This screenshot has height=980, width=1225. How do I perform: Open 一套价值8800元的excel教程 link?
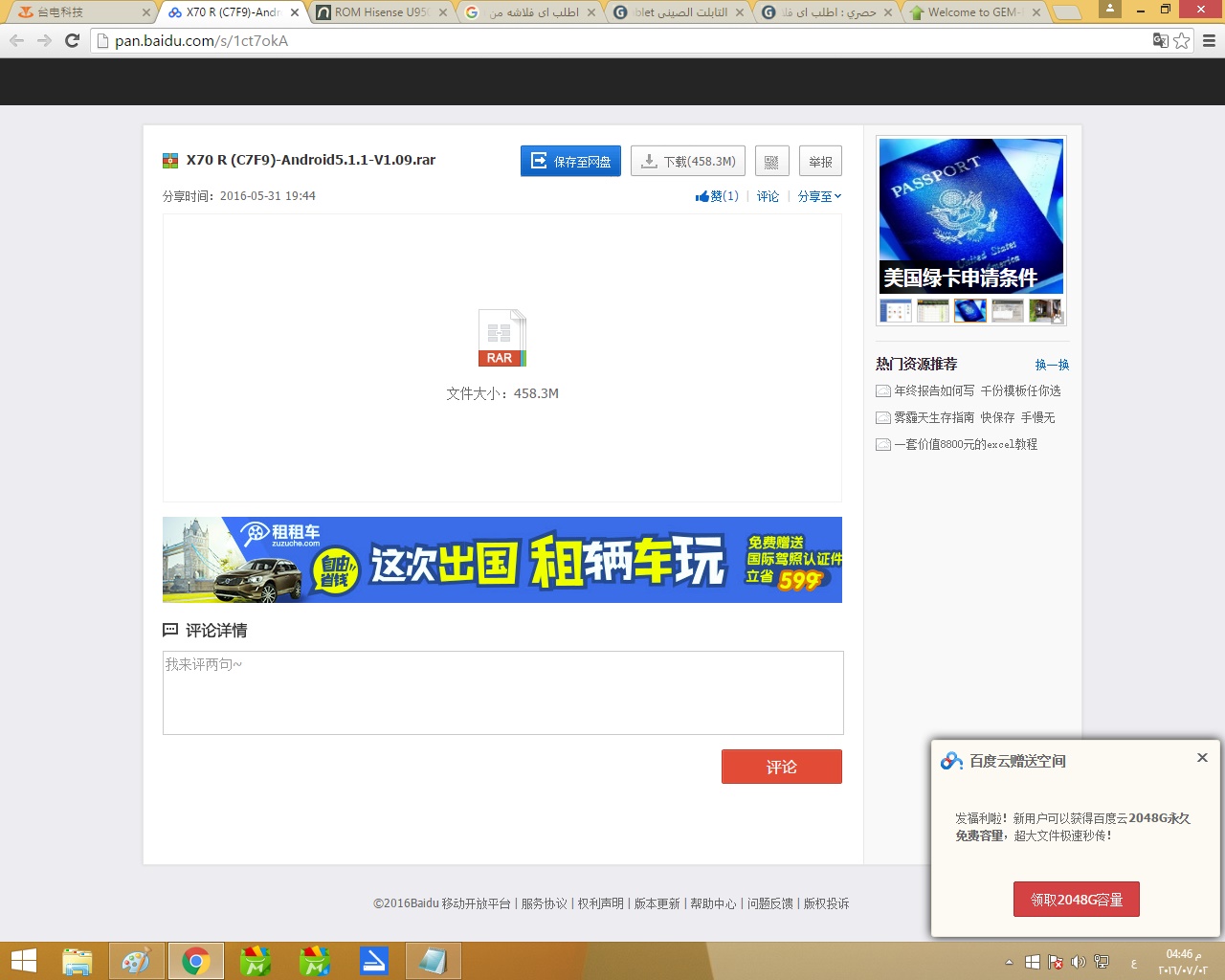point(966,444)
